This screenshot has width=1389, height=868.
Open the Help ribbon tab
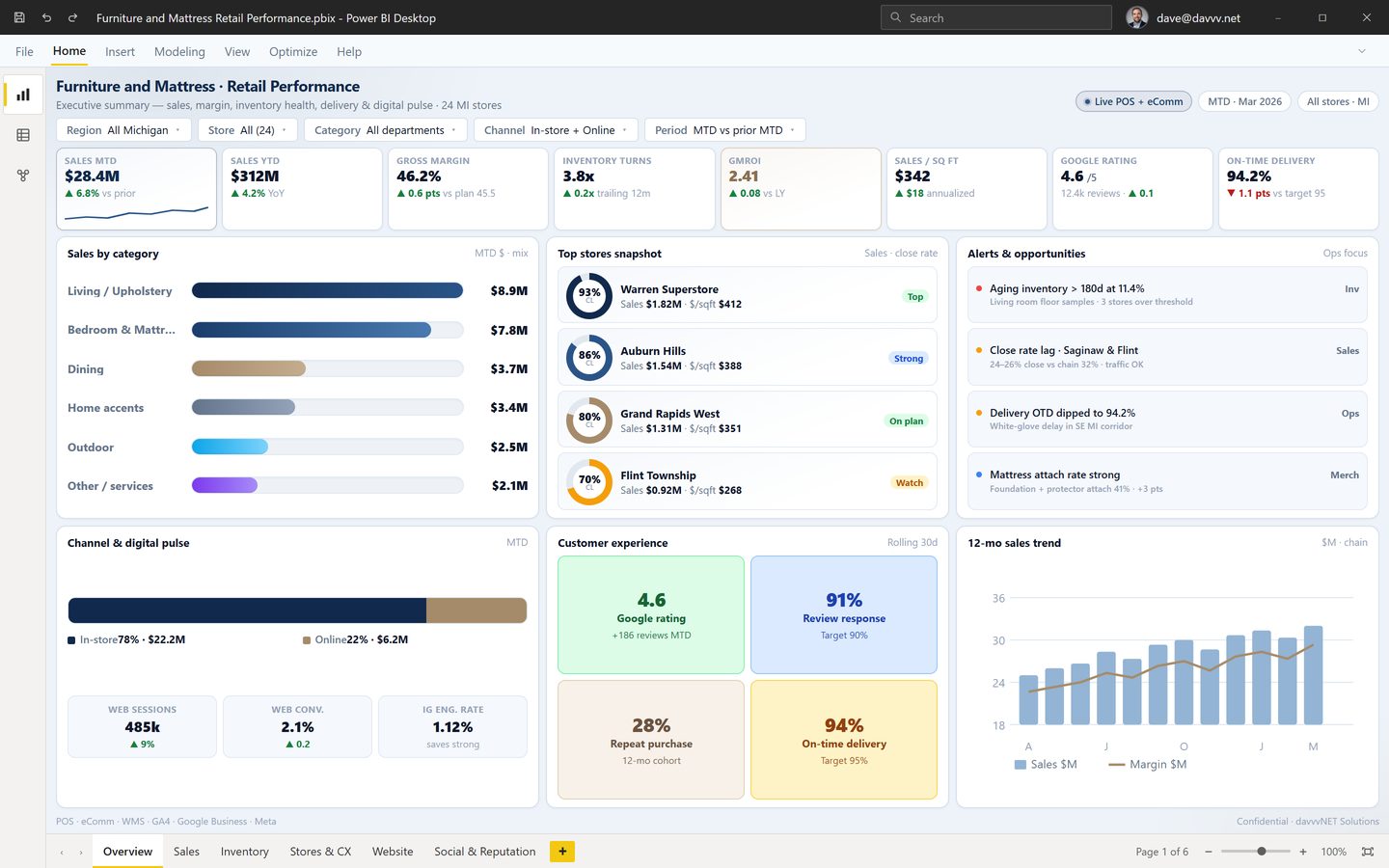349,52
